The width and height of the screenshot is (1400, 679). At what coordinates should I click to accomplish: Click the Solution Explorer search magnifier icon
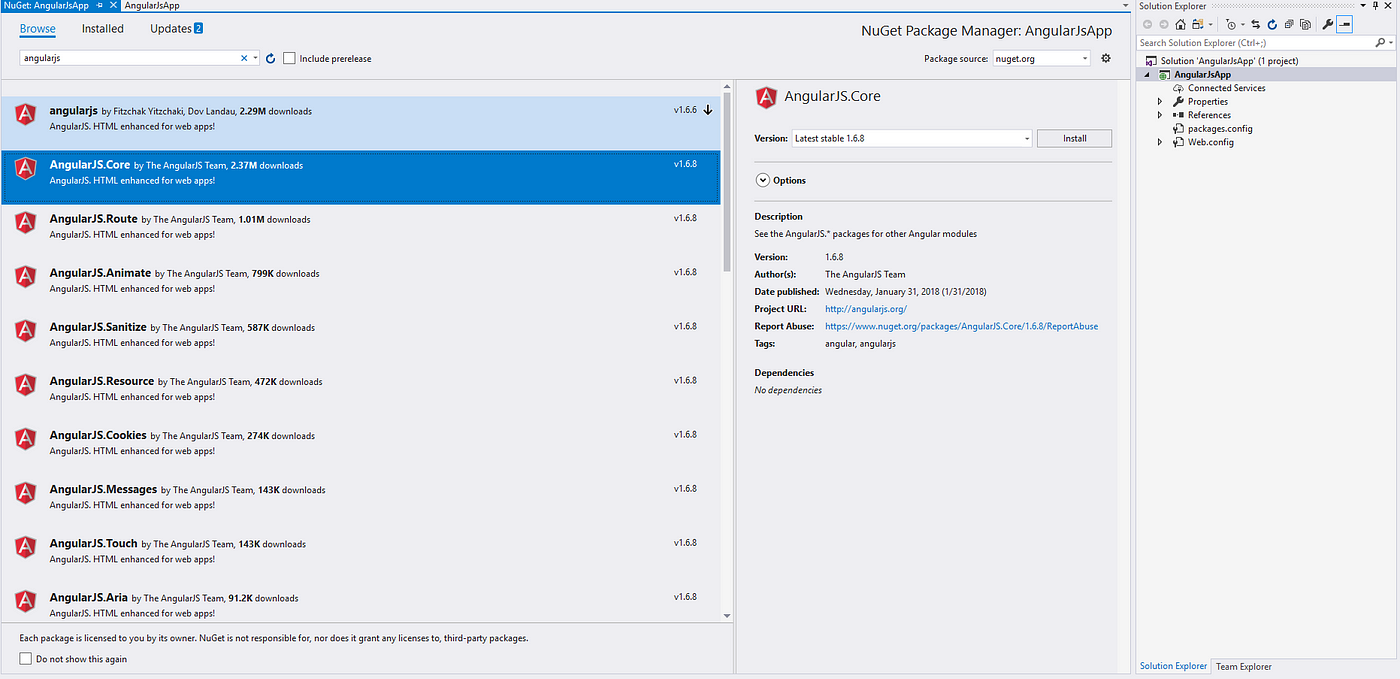tap(1381, 43)
